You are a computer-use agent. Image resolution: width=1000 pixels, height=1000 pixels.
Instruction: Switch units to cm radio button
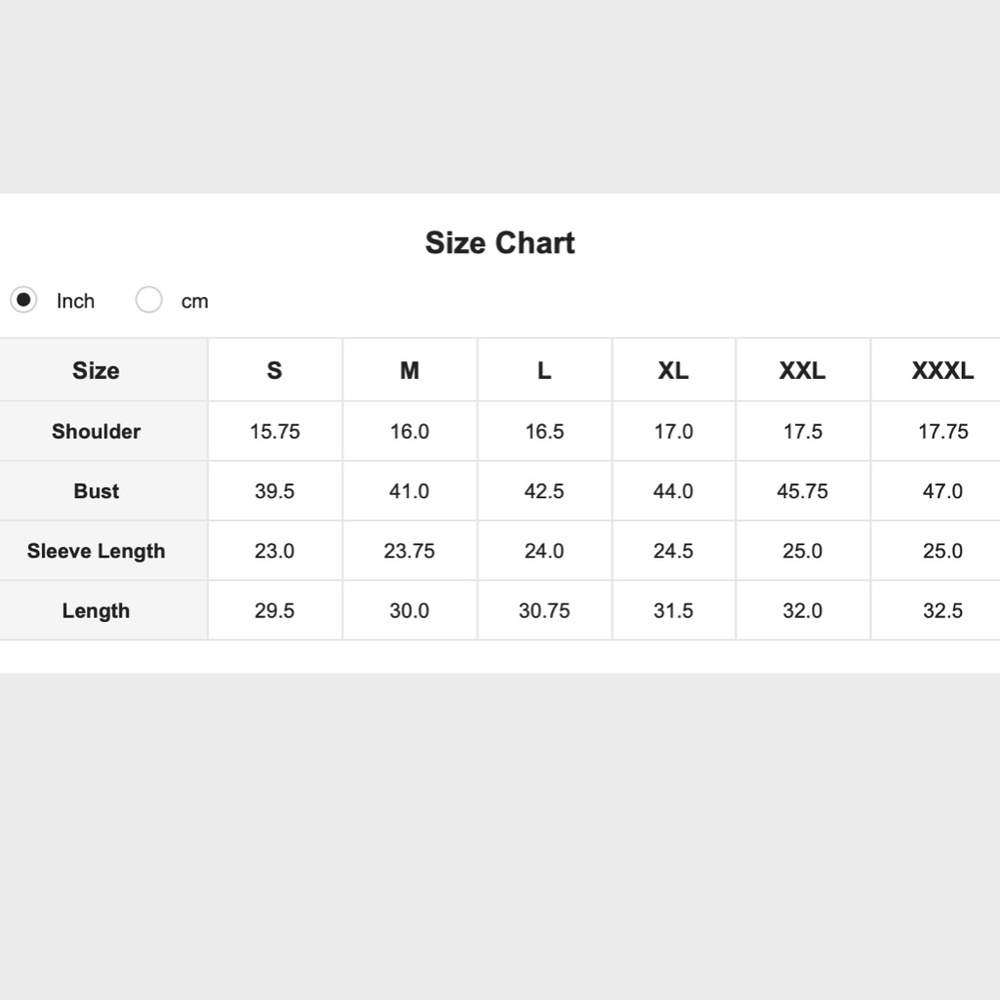pyautogui.click(x=149, y=300)
